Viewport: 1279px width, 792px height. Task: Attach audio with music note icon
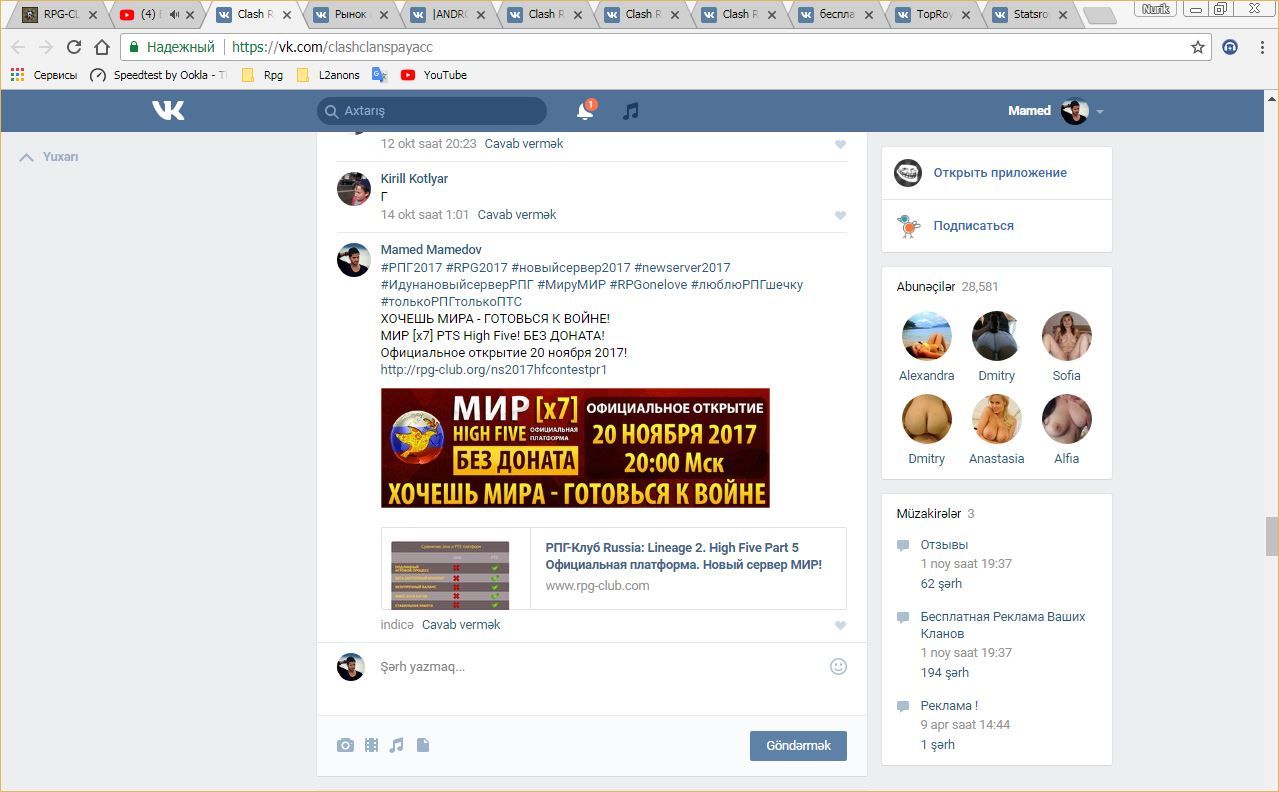[396, 745]
